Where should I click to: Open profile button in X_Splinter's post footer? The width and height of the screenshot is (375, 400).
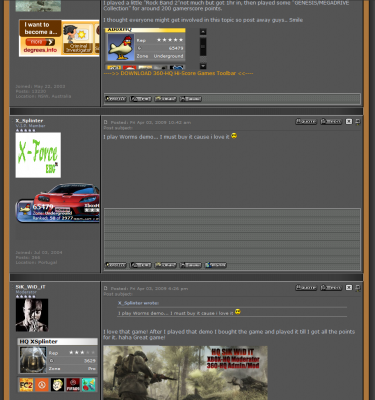(116, 265)
